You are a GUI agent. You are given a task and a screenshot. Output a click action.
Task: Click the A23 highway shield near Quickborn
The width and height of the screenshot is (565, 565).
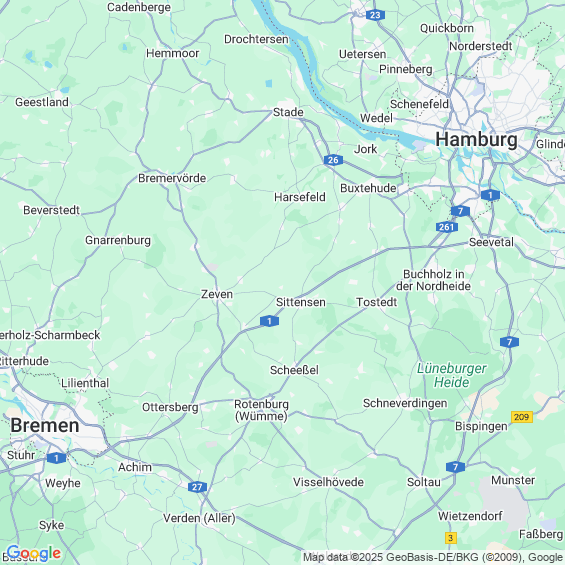coord(375,15)
